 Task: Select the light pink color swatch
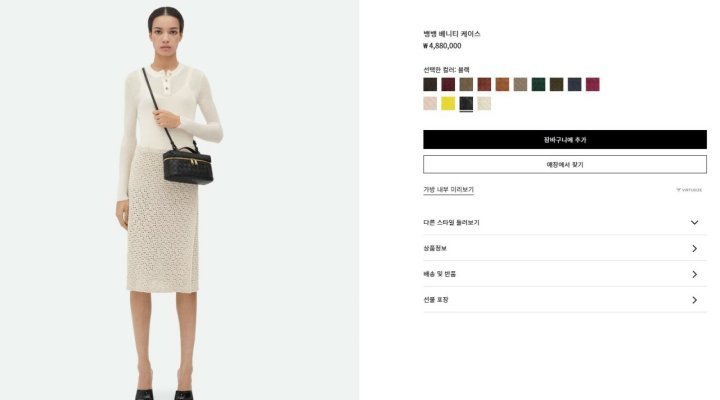430,103
